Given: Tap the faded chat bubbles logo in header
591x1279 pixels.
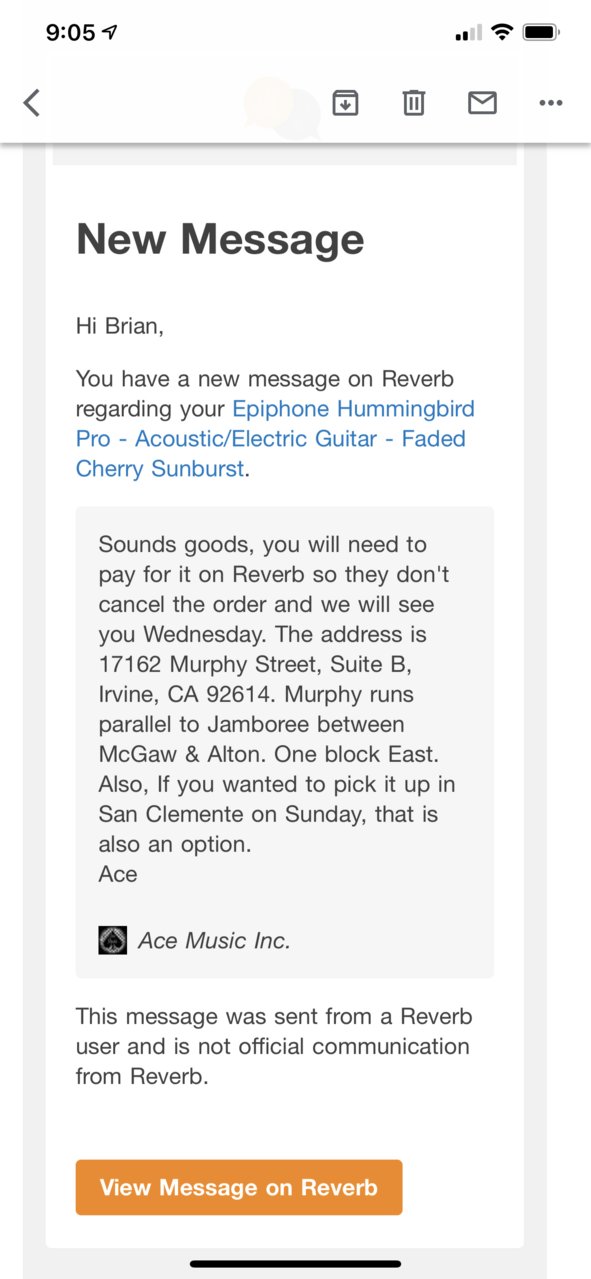Looking at the screenshot, I should click(x=282, y=106).
